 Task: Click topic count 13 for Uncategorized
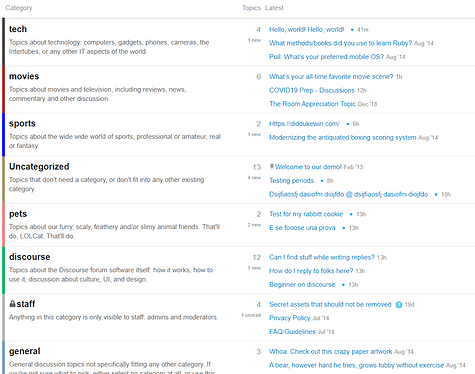coord(257,167)
